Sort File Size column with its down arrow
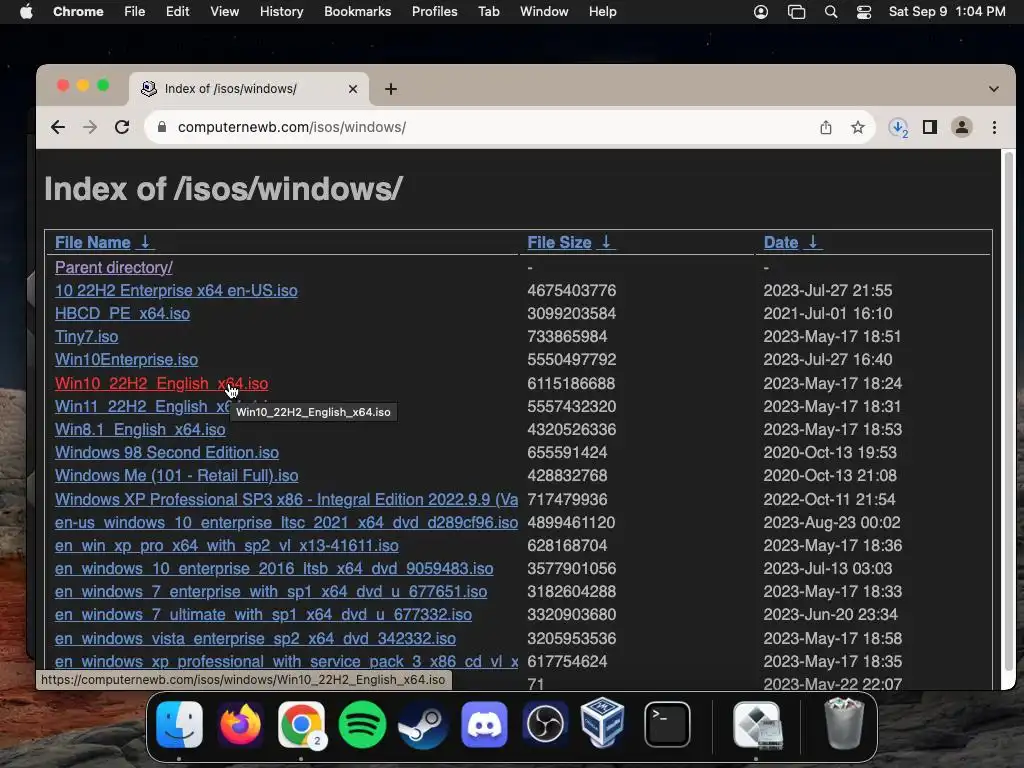This screenshot has height=768, width=1024. [x=606, y=242]
